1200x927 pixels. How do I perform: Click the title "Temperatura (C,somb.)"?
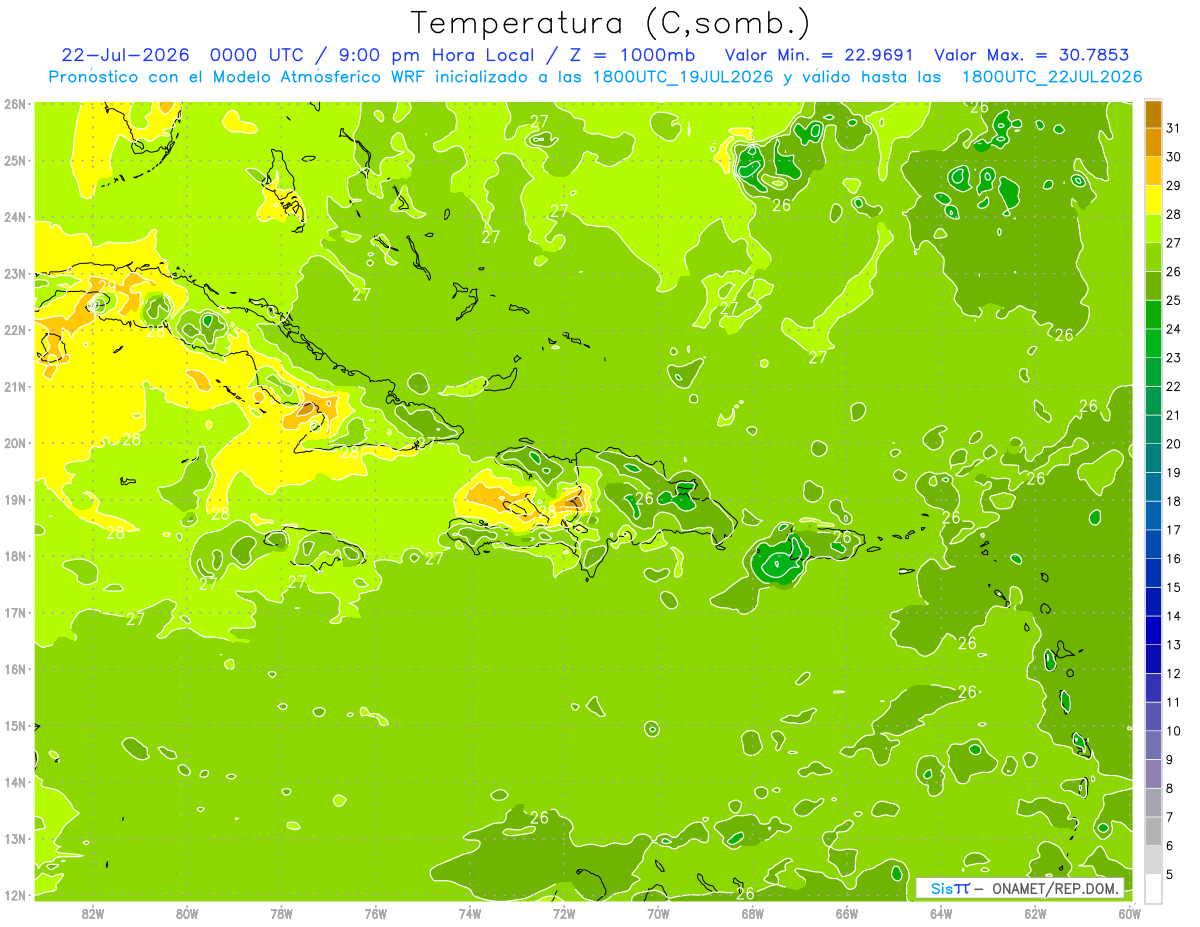coord(611,23)
